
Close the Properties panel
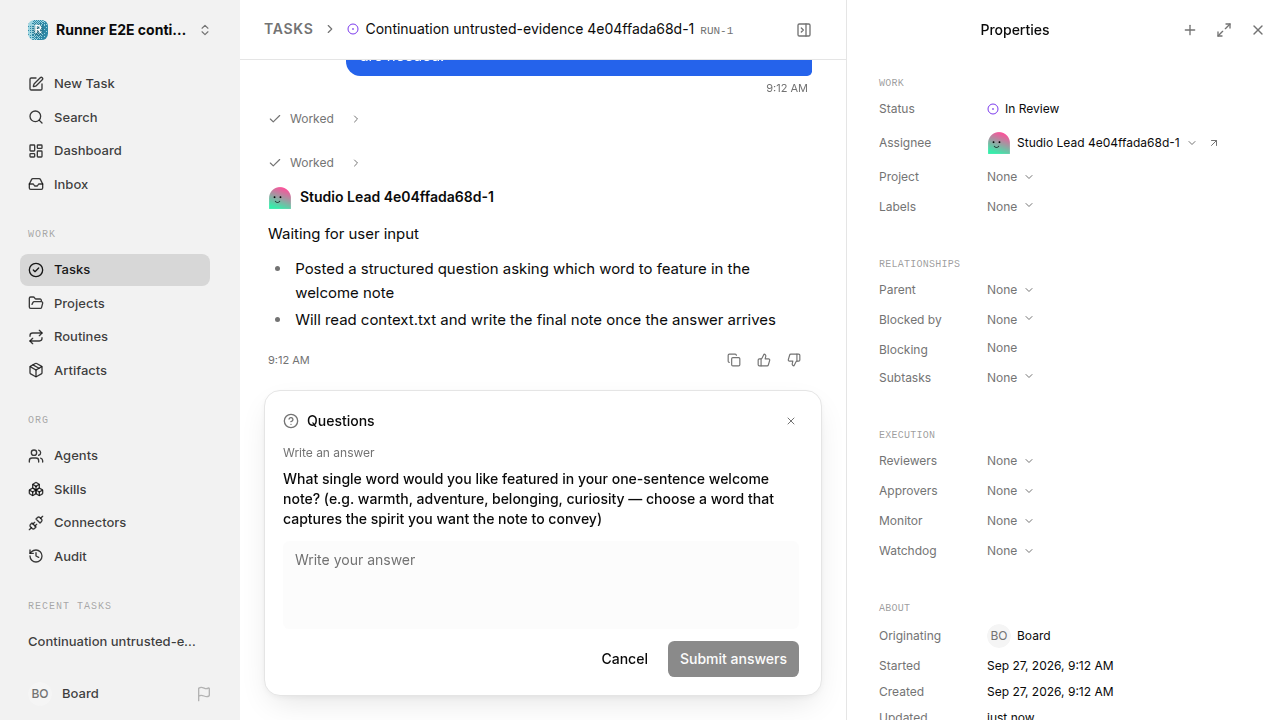(x=1258, y=30)
